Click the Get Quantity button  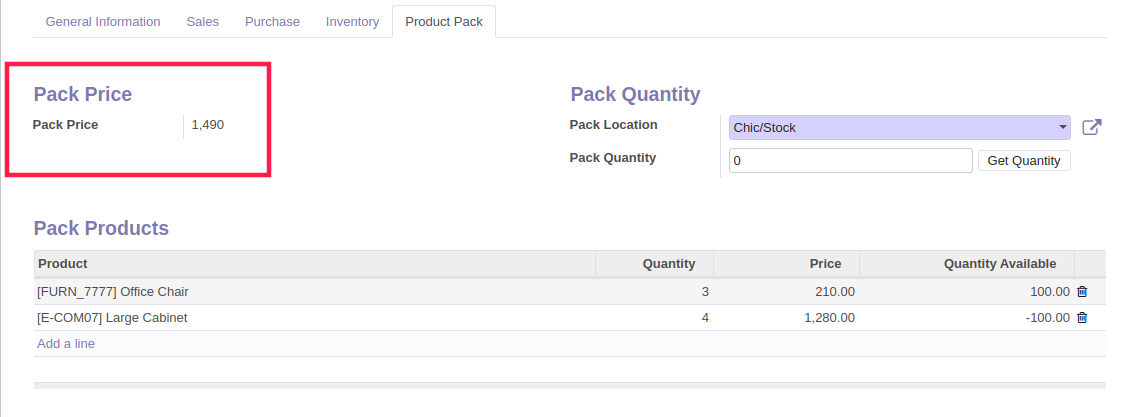click(x=1024, y=161)
